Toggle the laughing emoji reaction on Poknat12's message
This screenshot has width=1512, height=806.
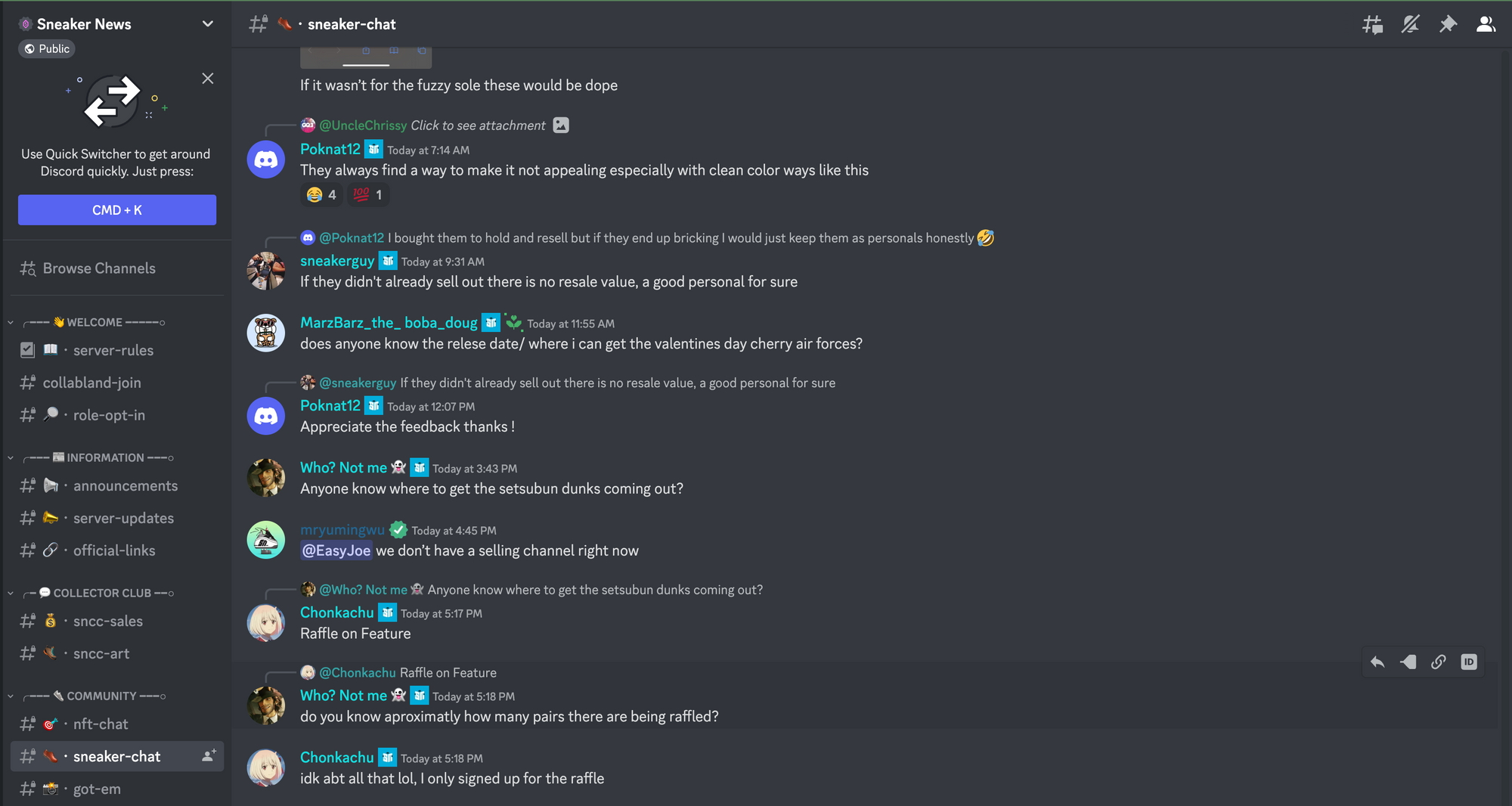(321, 194)
